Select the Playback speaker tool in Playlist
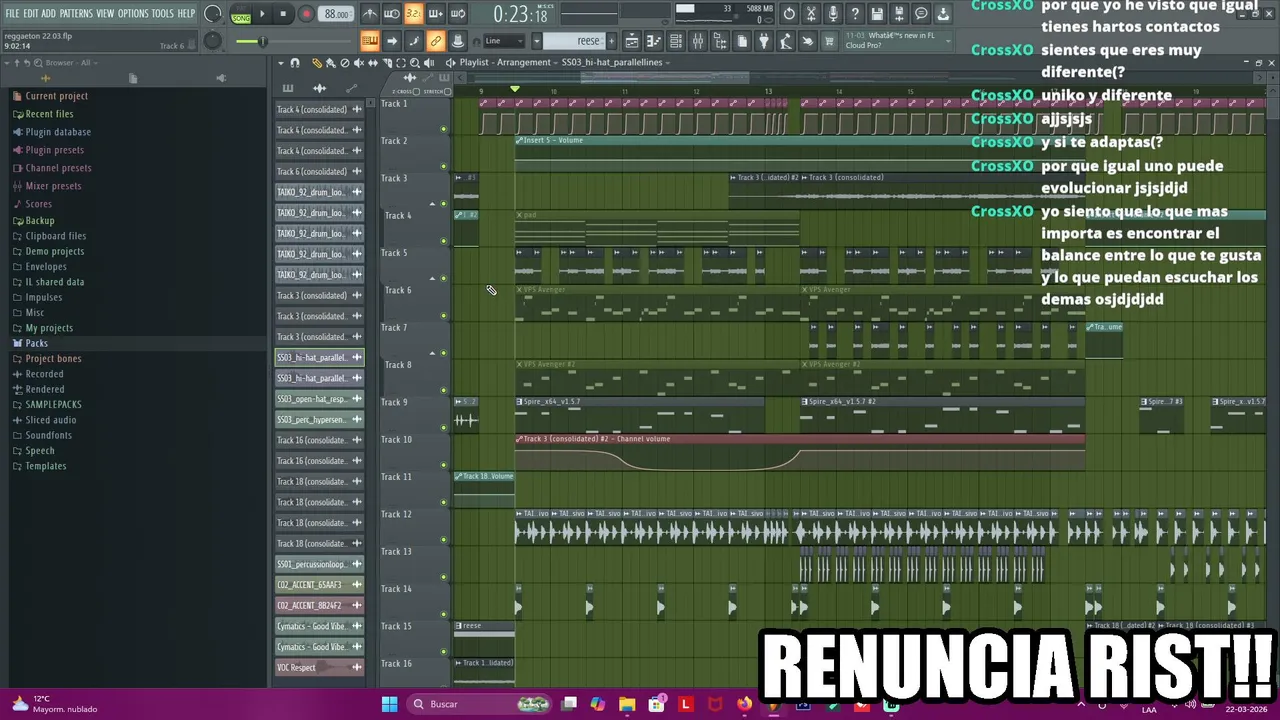Viewport: 1280px width, 720px height. (429, 63)
